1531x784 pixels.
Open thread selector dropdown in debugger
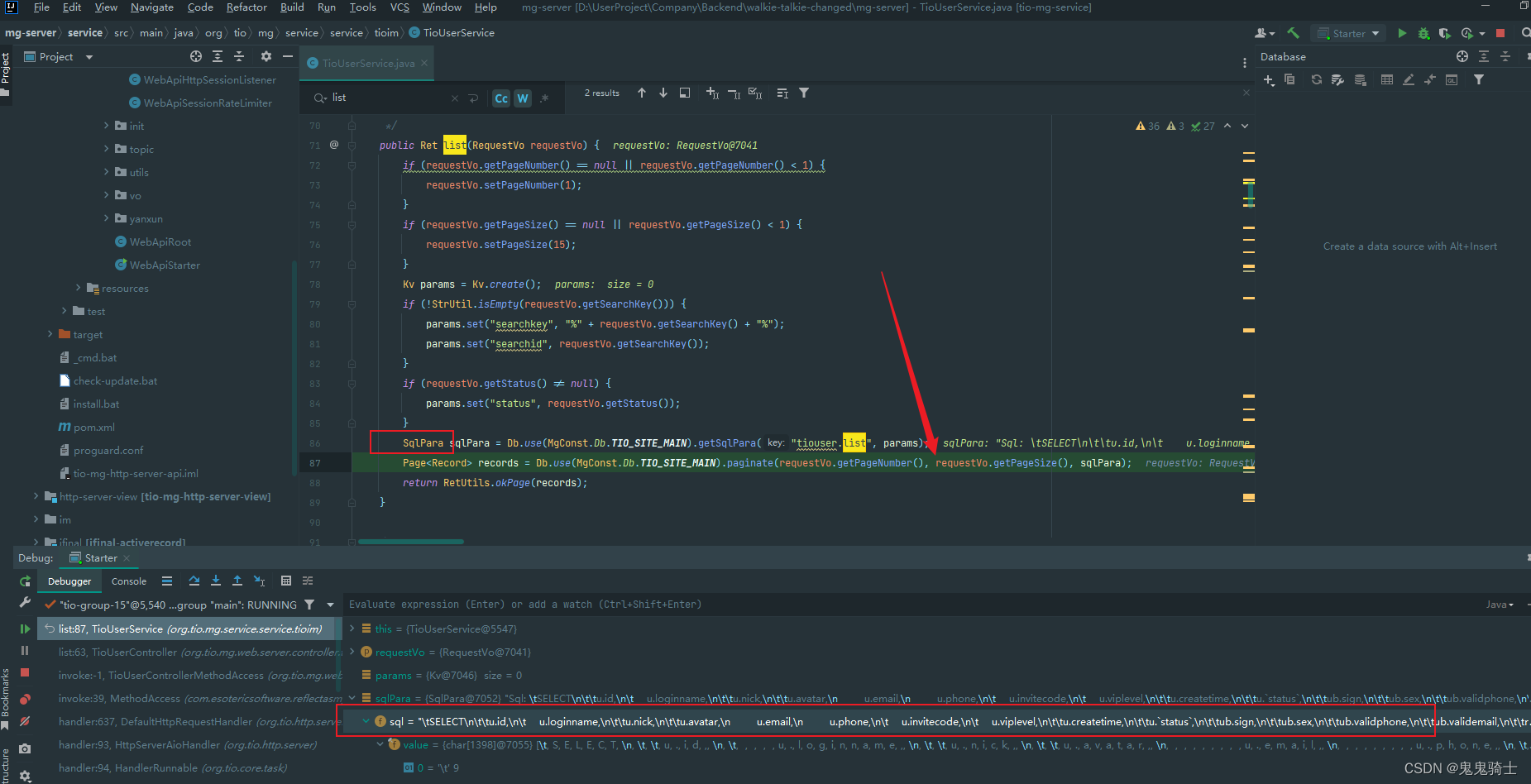point(330,605)
